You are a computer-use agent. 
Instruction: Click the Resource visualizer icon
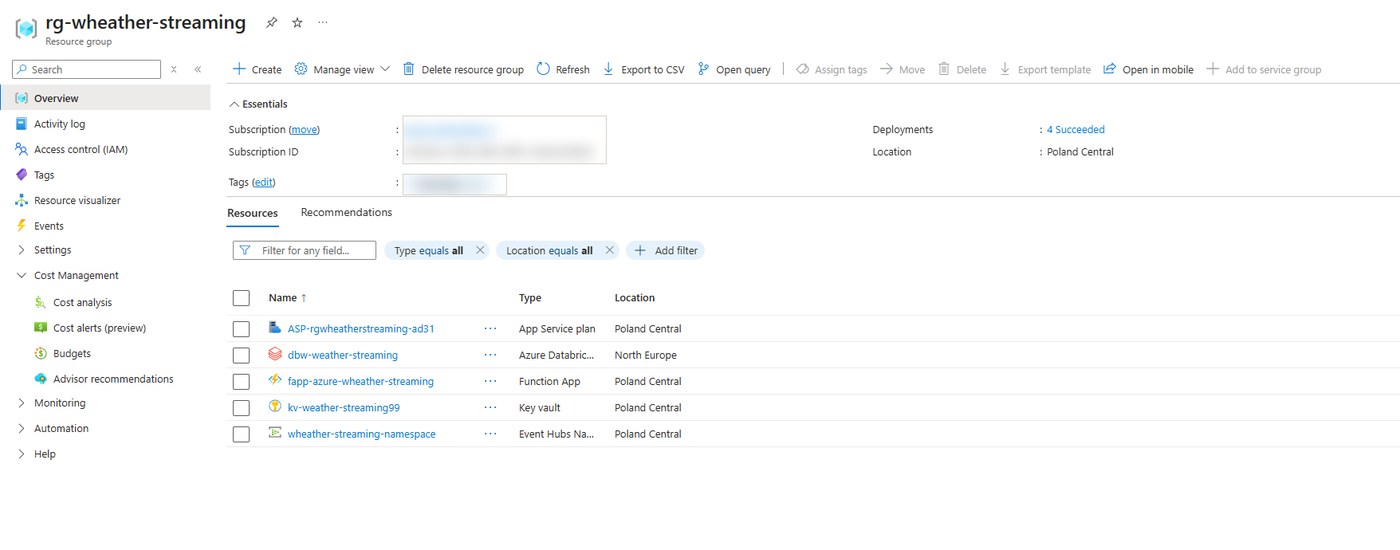point(22,200)
